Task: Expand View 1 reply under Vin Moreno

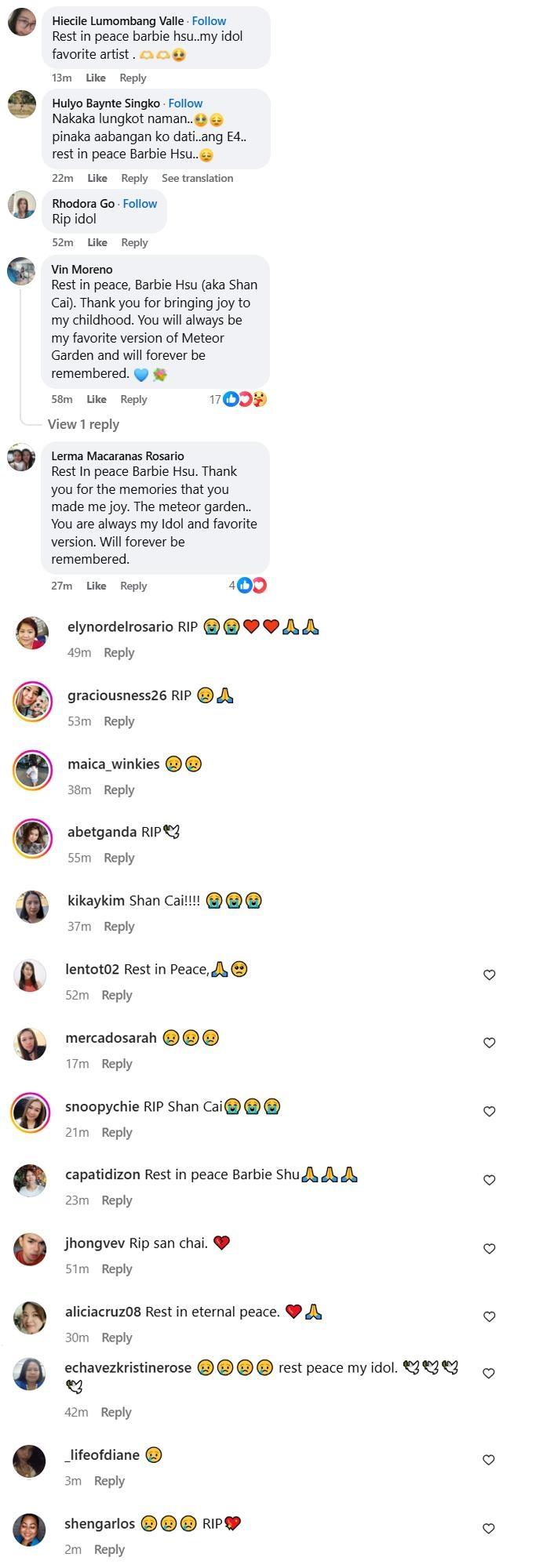Action: pyautogui.click(x=83, y=424)
